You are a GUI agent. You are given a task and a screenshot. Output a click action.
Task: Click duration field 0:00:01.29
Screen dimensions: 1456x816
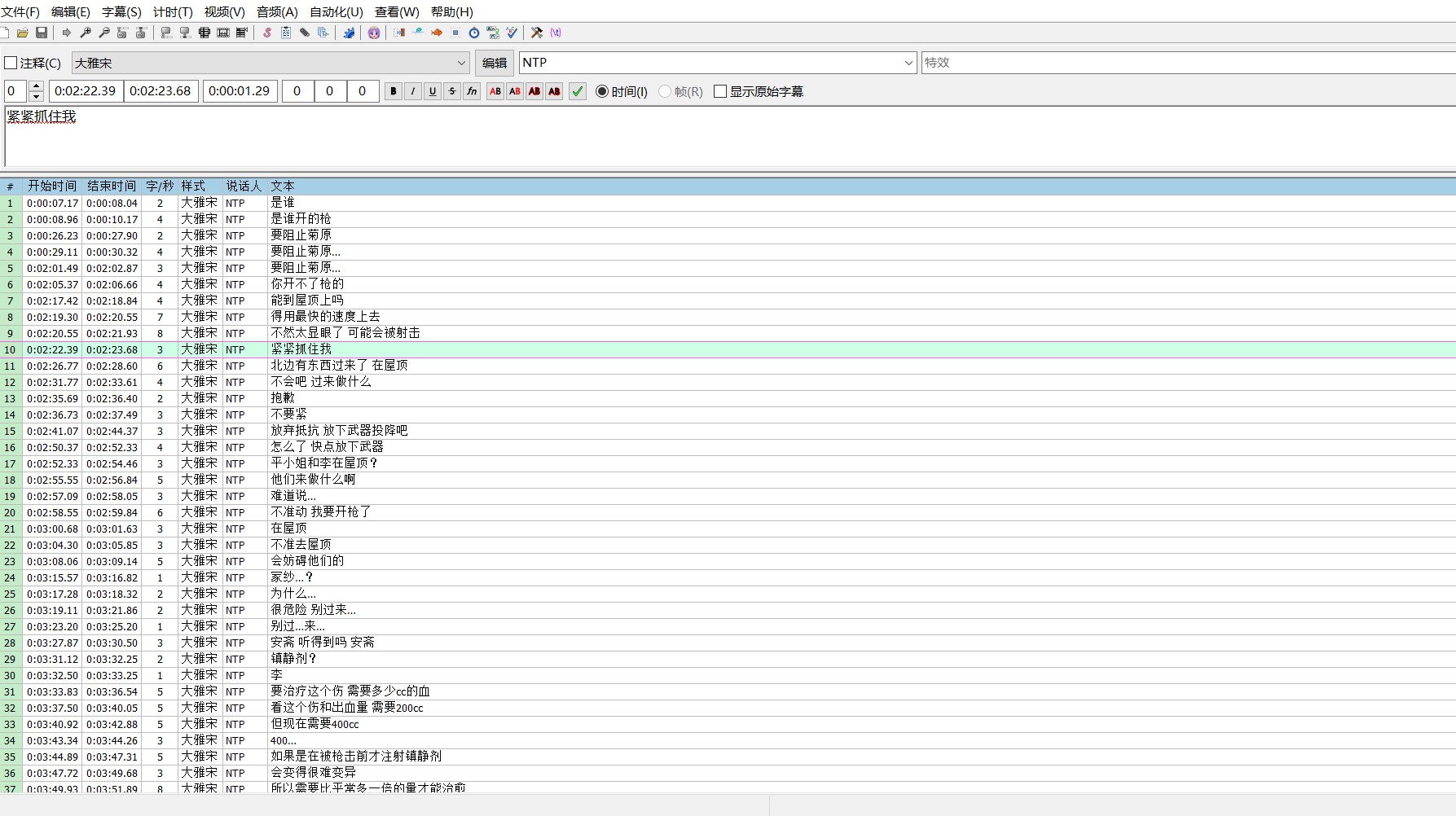[240, 91]
